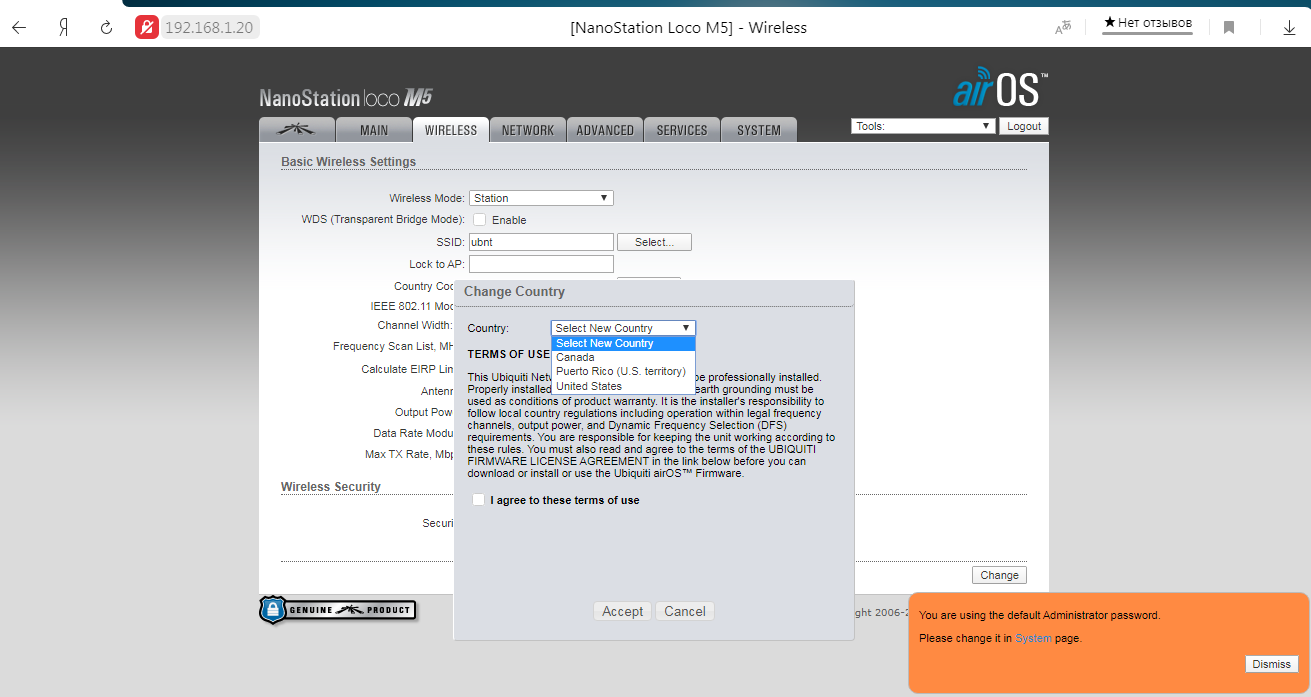Switch to the WIRELESS tab

click(x=451, y=130)
